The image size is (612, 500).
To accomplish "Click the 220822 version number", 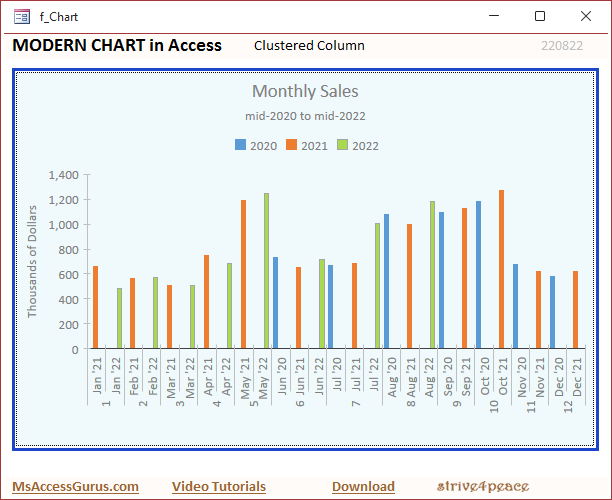I will [x=561, y=46].
